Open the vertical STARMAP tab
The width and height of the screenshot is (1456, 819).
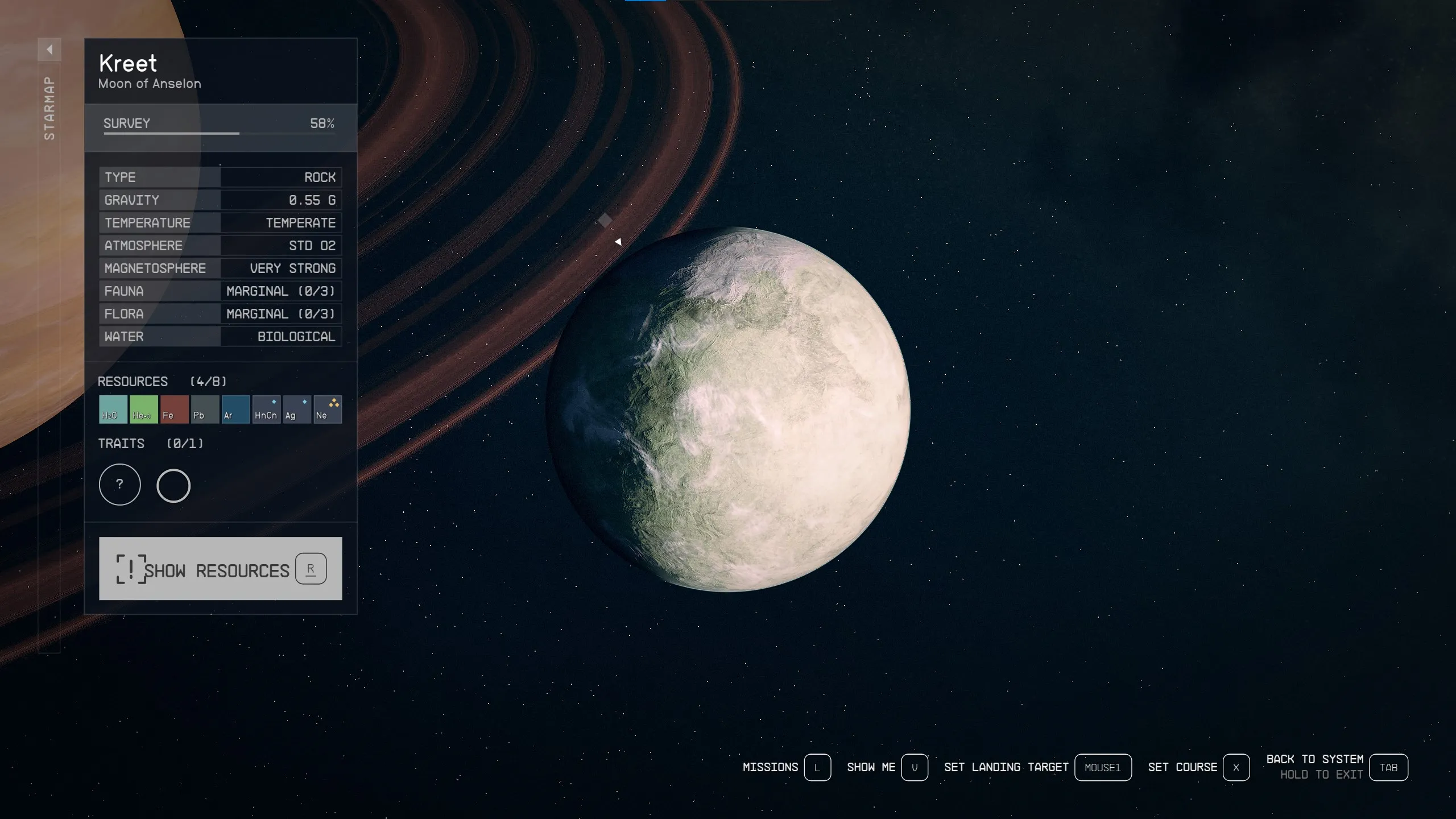pos(49,108)
